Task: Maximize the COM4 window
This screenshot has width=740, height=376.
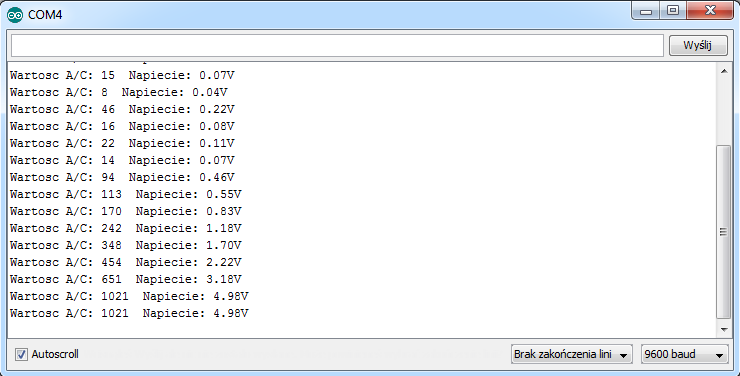Action: (x=673, y=11)
